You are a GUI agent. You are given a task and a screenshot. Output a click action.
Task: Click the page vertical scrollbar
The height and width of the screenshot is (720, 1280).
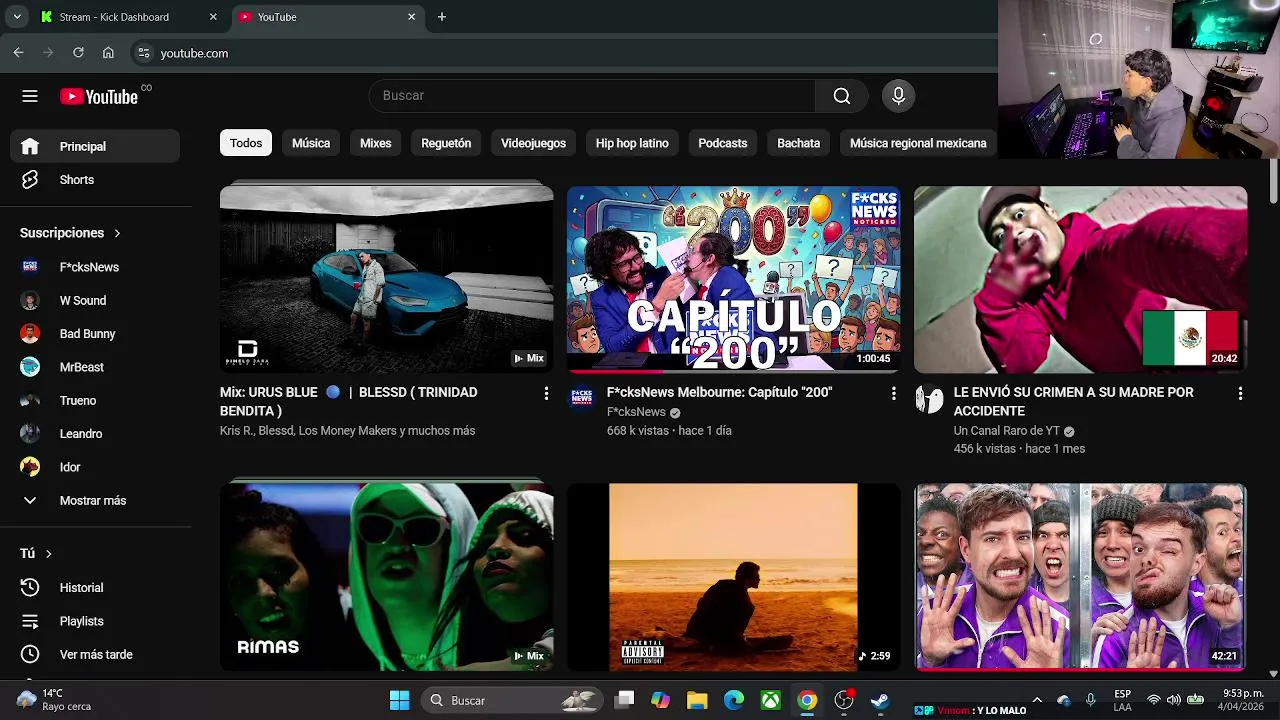1273,180
